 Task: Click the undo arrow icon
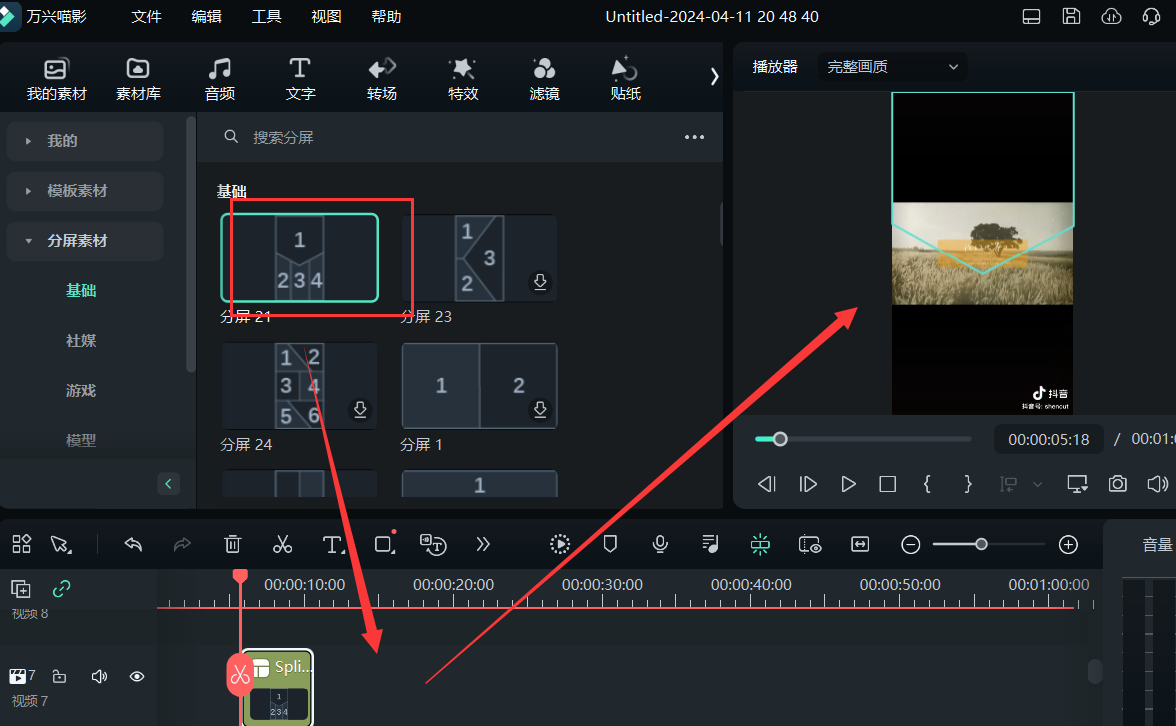[x=133, y=544]
